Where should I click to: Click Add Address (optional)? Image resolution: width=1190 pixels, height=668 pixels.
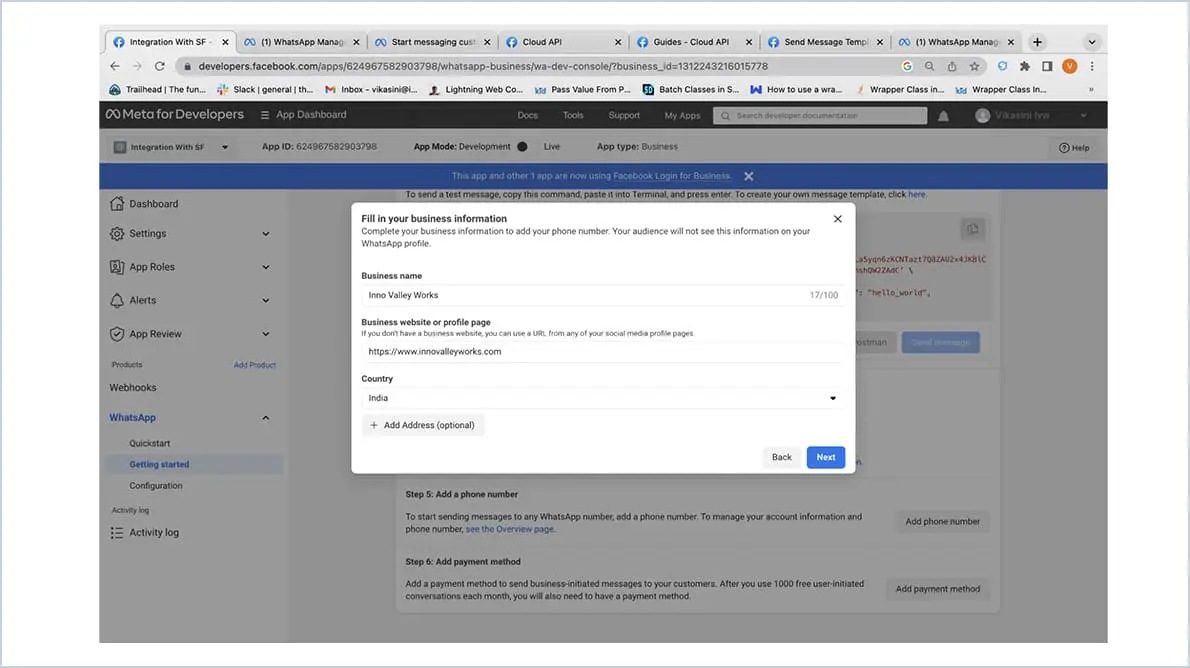tap(423, 425)
